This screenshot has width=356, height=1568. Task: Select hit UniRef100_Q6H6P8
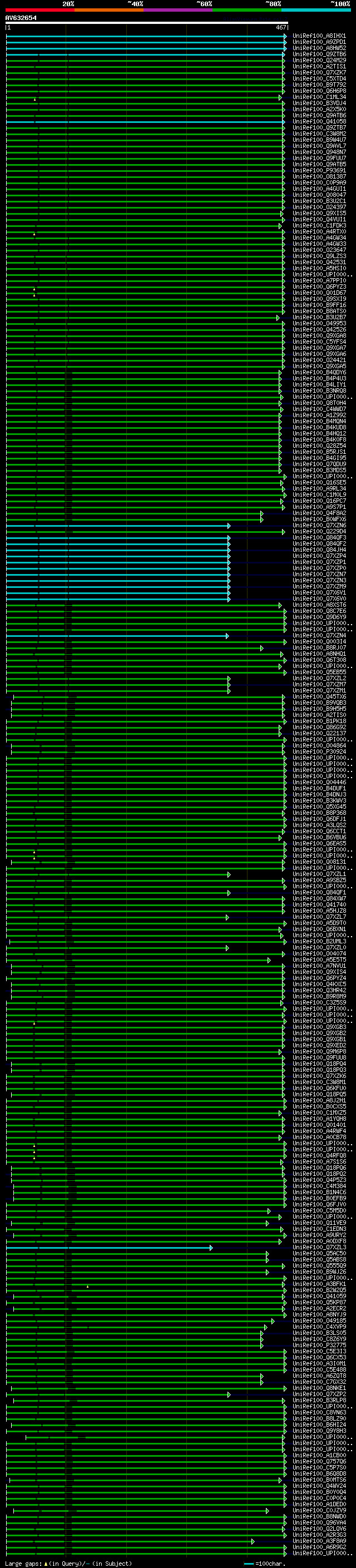(x=319, y=91)
